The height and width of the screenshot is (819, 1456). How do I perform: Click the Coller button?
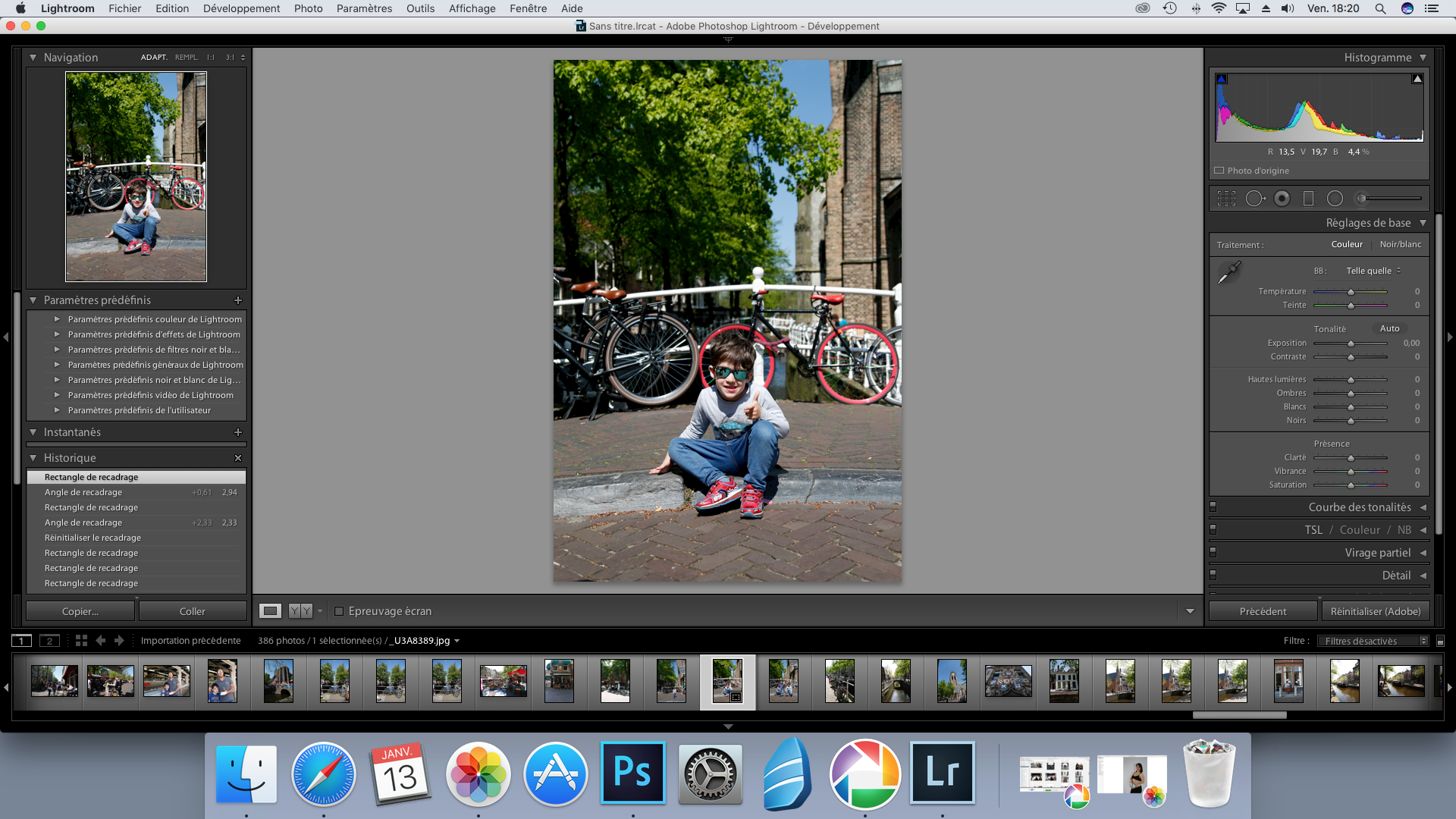point(193,611)
